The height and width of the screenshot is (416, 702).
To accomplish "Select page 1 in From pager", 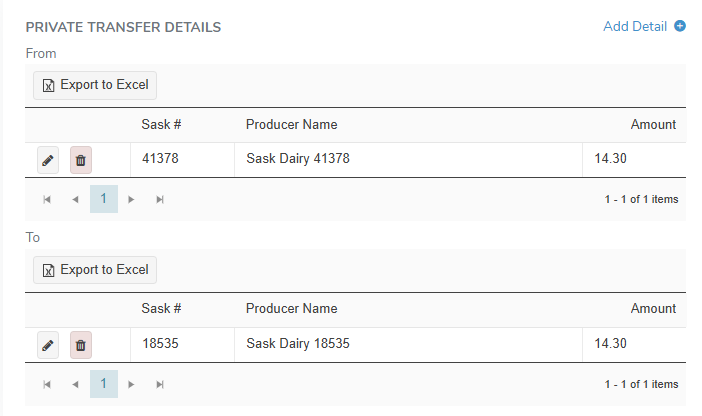I will [x=103, y=199].
